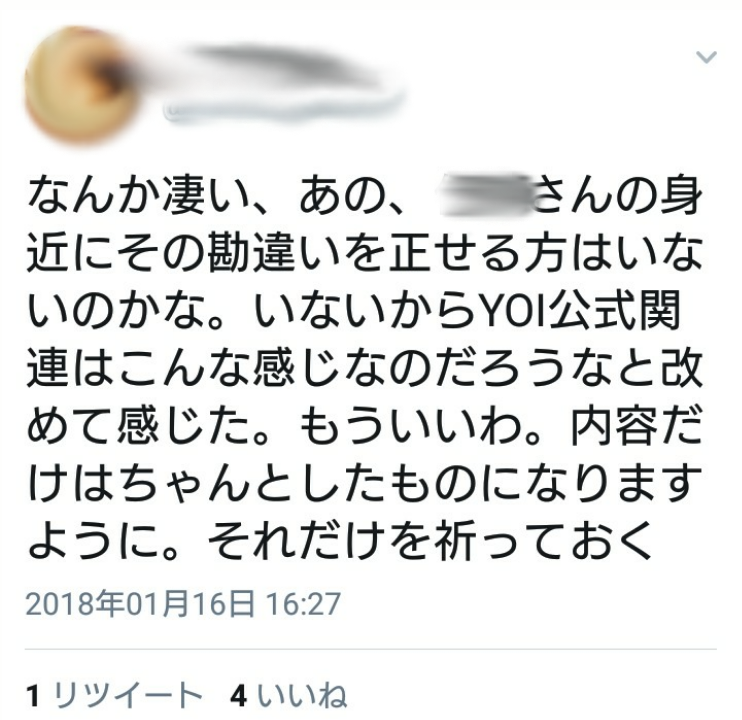Image resolution: width=742 pixels, height=720 pixels.
Task: Click the opening words なんか凄い
Action: click(140, 196)
